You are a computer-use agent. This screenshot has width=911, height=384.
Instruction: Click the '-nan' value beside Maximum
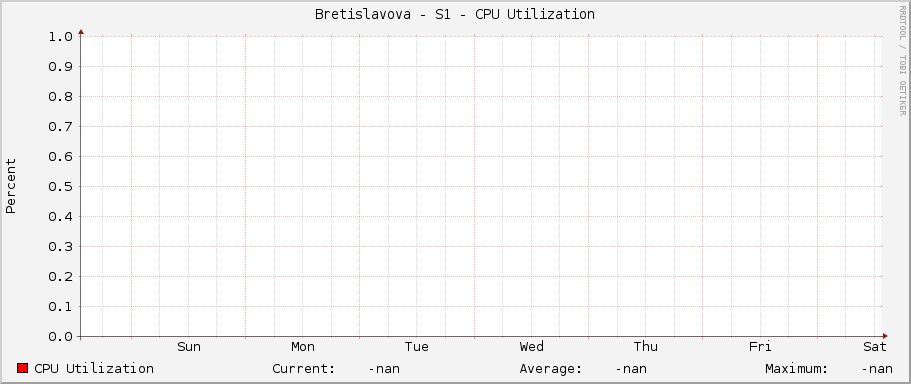click(x=877, y=369)
